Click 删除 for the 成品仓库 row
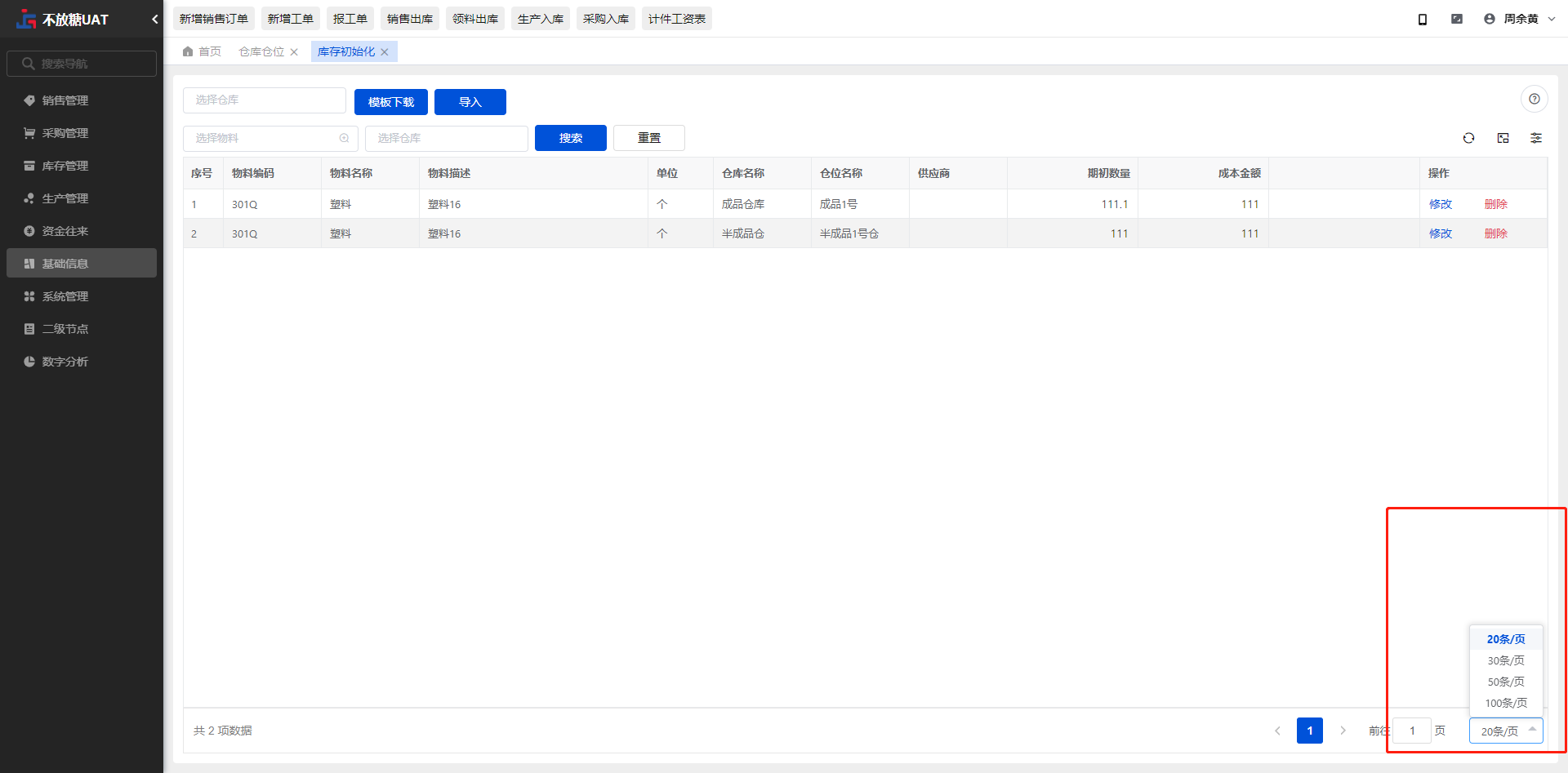 pyautogui.click(x=1496, y=204)
